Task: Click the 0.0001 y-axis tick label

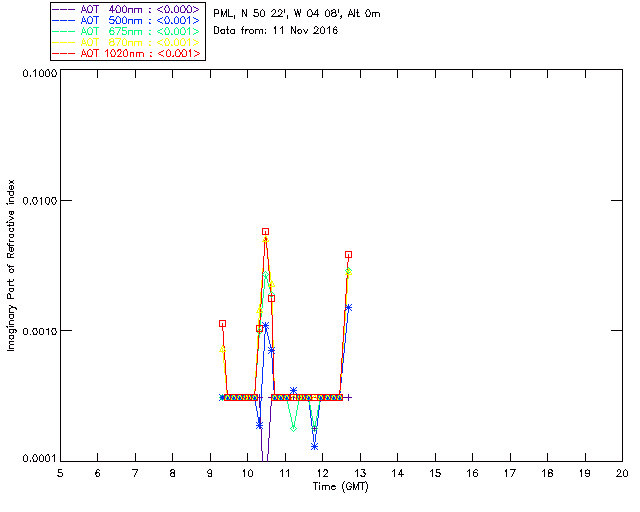Action: tap(39, 458)
